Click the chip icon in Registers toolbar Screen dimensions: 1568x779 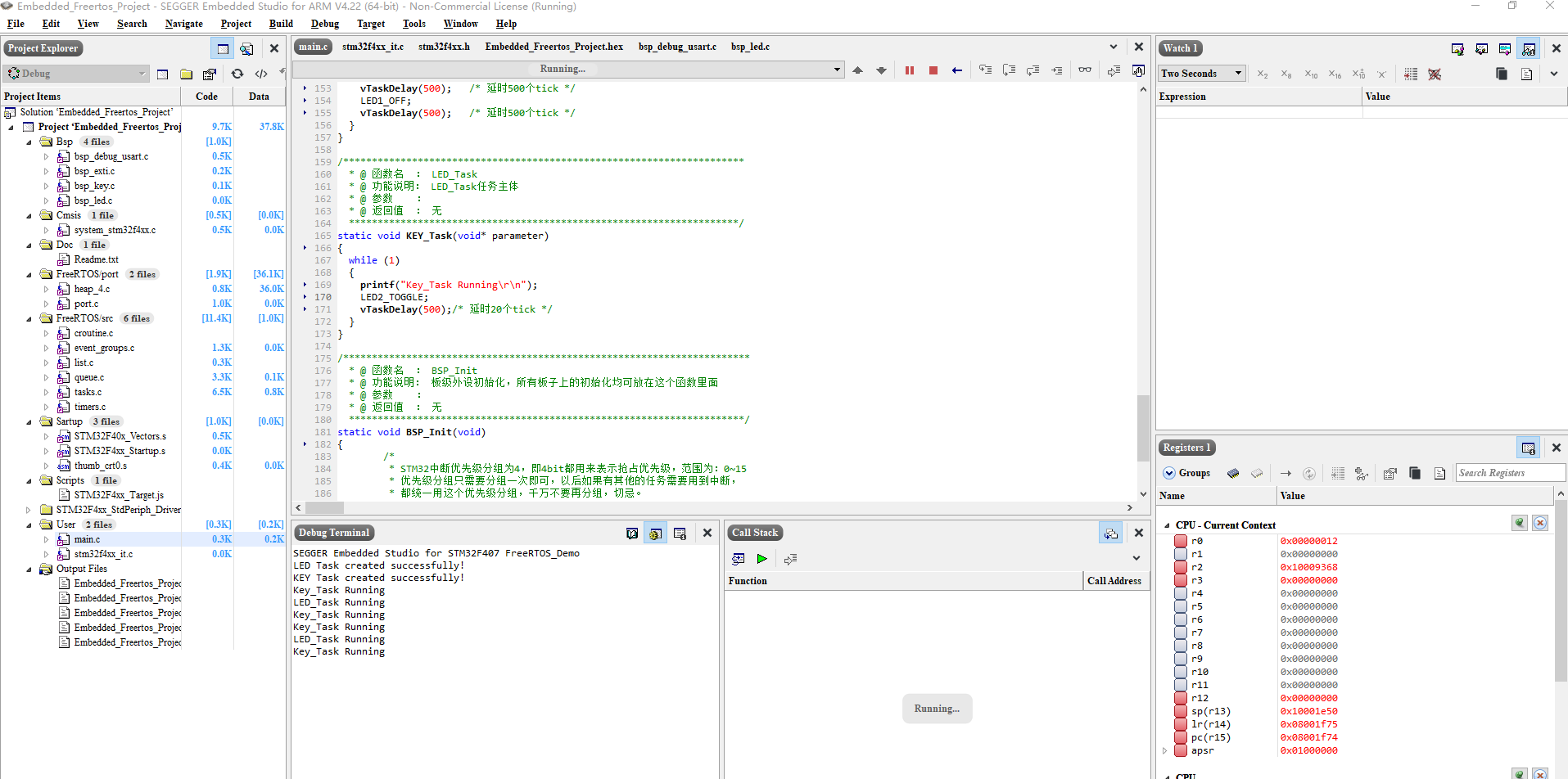[1232, 473]
